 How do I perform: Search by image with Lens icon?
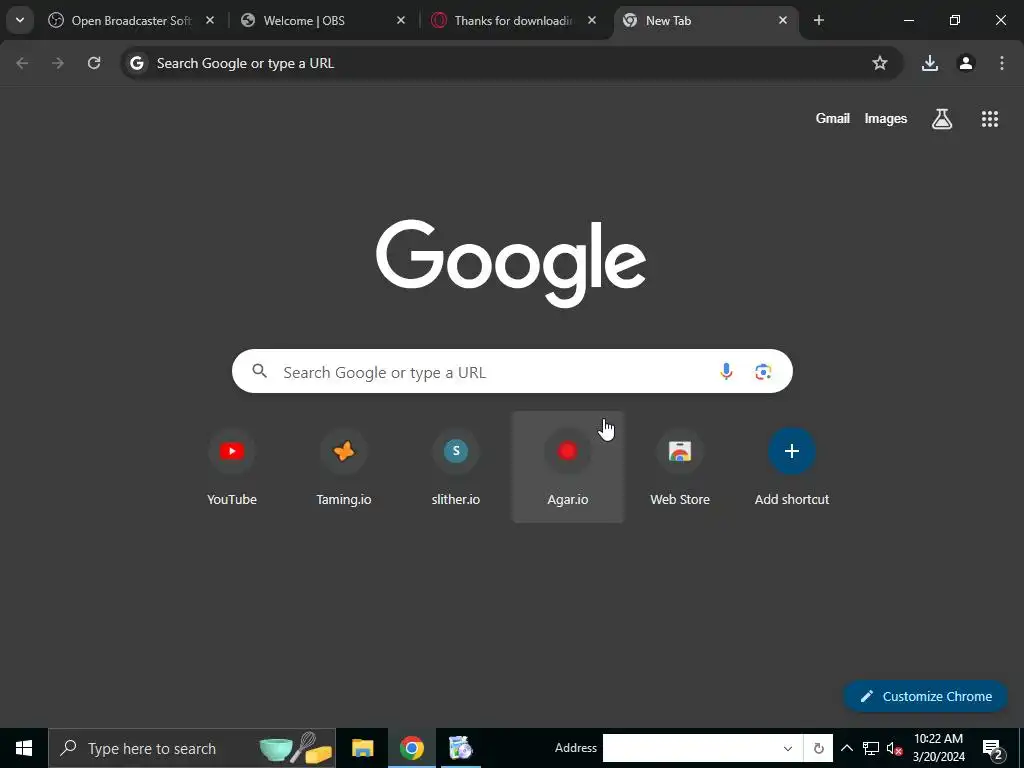[x=763, y=372]
